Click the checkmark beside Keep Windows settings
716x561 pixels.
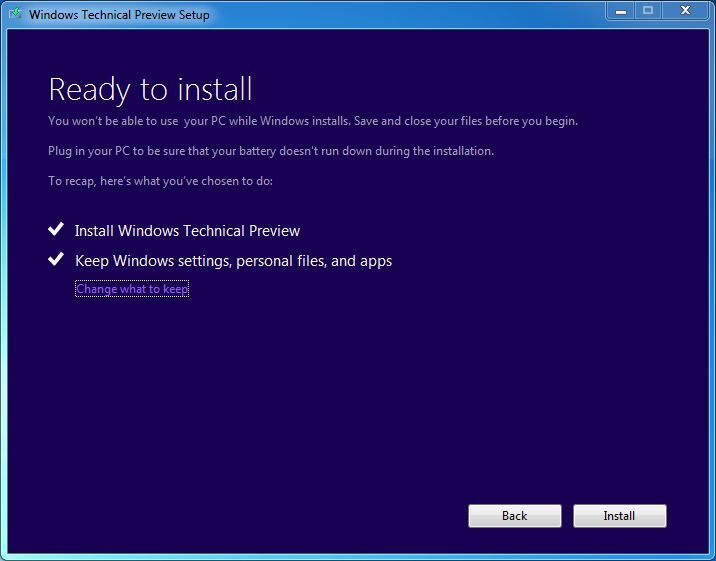pos(56,260)
